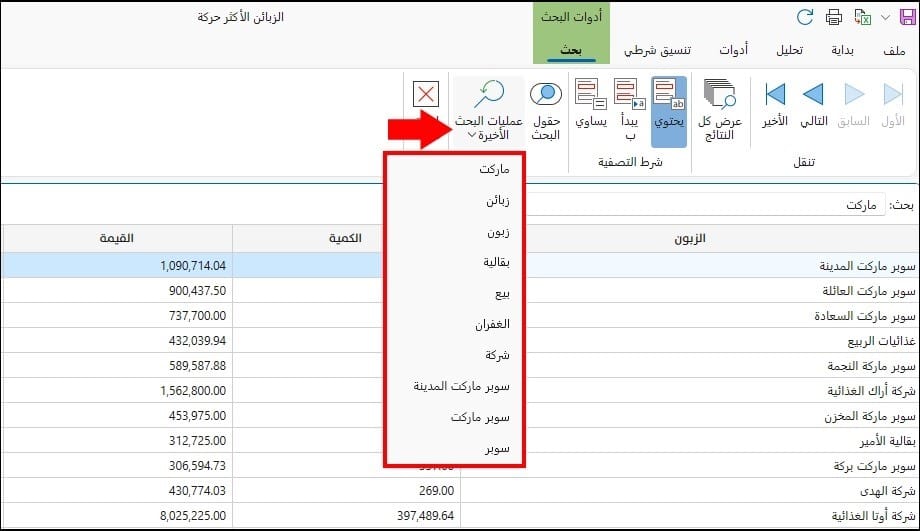
Task: Select row سوبر ماركت السعادة
Action: tap(865, 316)
